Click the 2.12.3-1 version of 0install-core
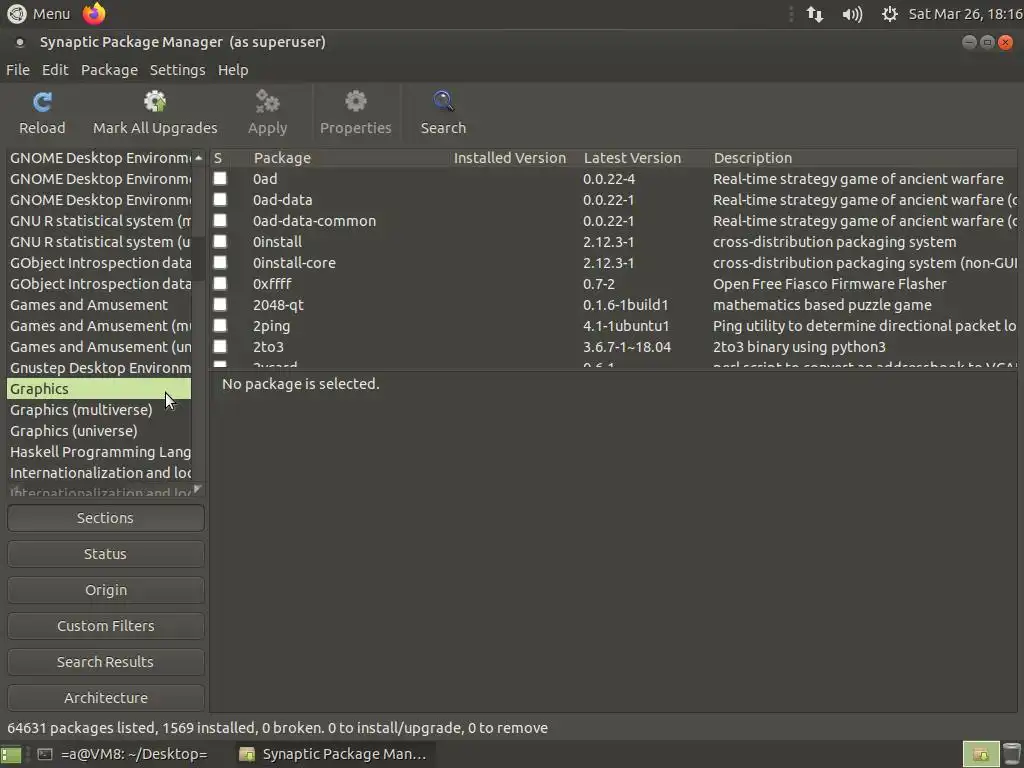The width and height of the screenshot is (1024, 768). point(609,263)
